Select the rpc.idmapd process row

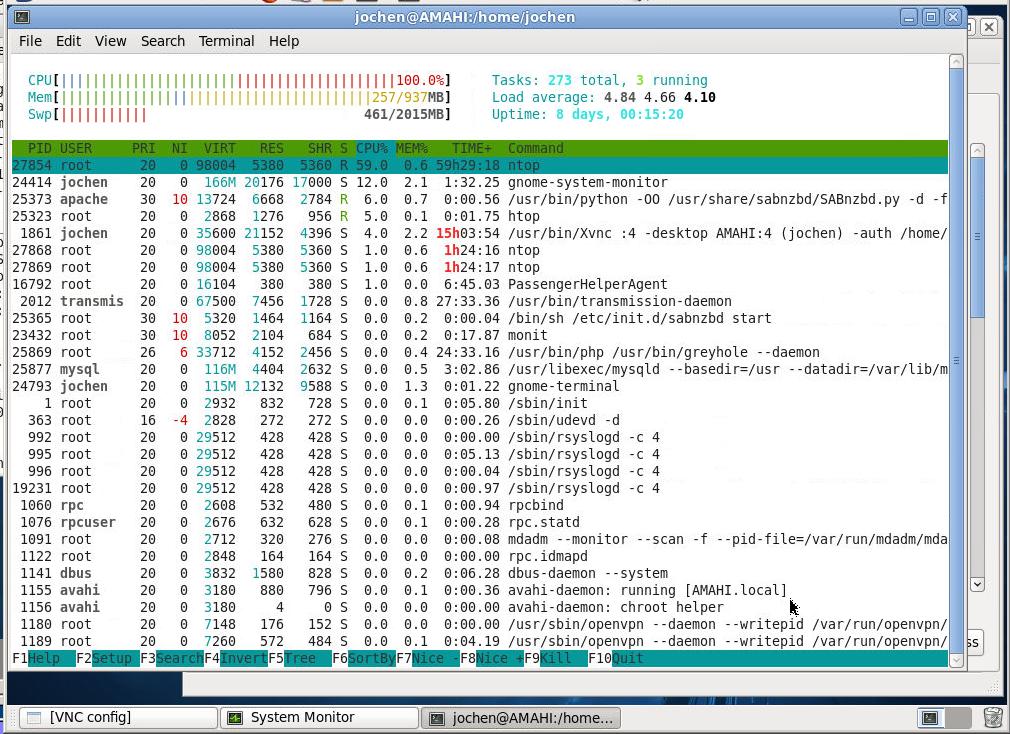480,556
